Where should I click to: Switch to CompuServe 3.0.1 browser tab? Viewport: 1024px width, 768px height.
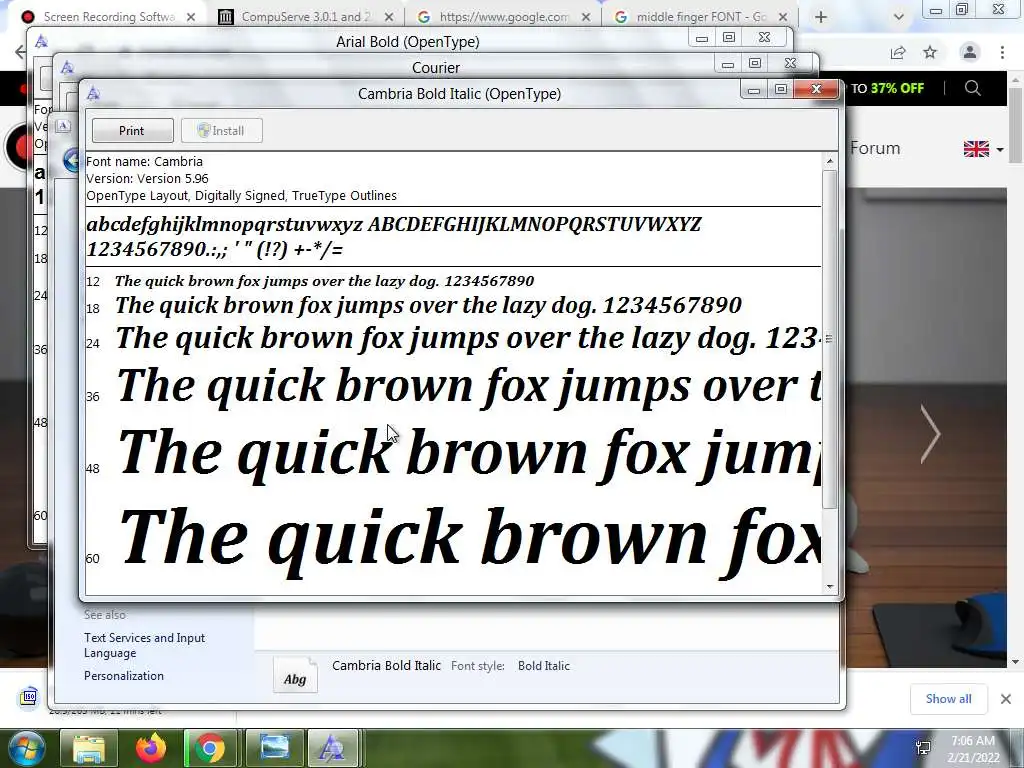coord(305,17)
